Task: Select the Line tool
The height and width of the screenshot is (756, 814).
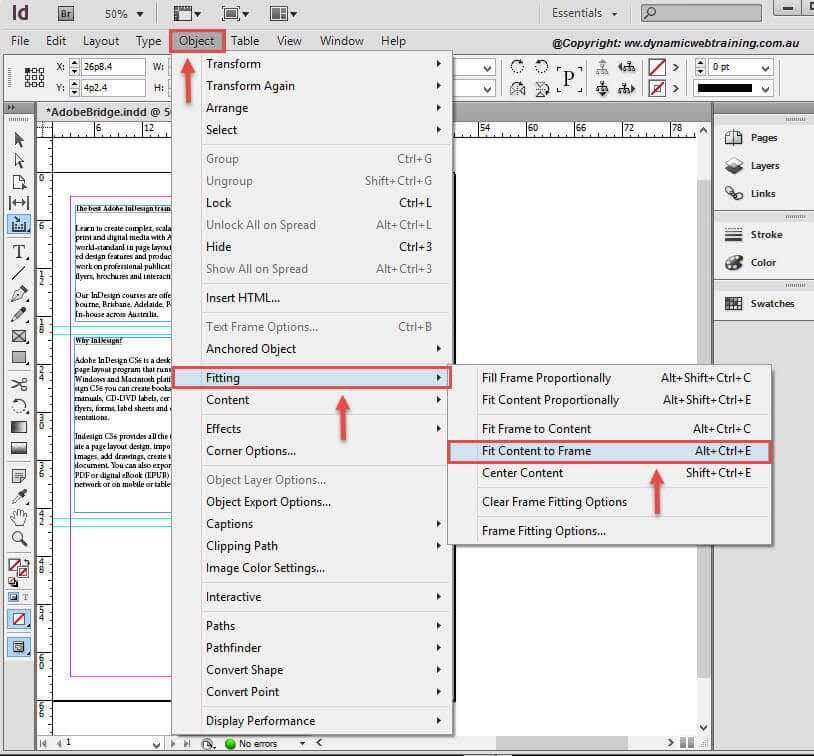Action: point(19,273)
